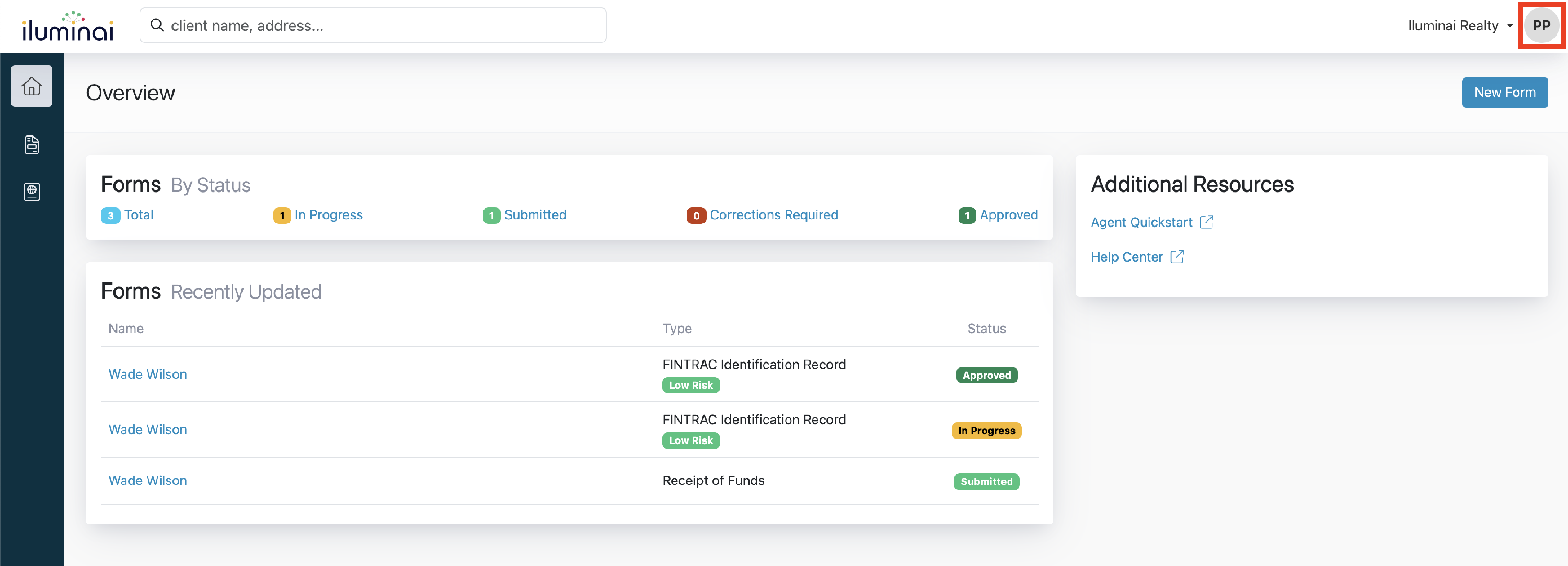Click the New Form button

[x=1504, y=93]
